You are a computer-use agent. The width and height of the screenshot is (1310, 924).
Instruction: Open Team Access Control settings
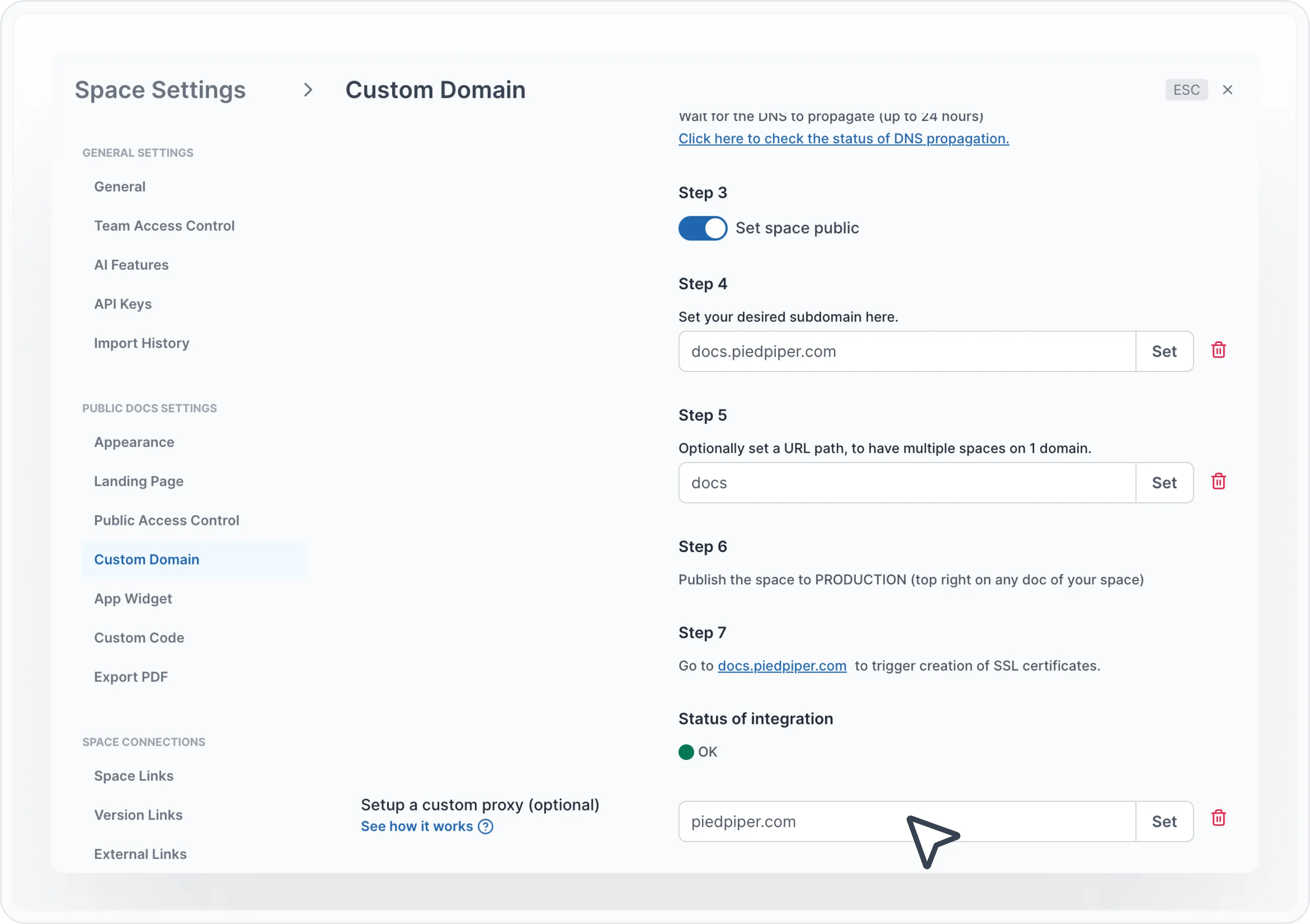(x=164, y=226)
